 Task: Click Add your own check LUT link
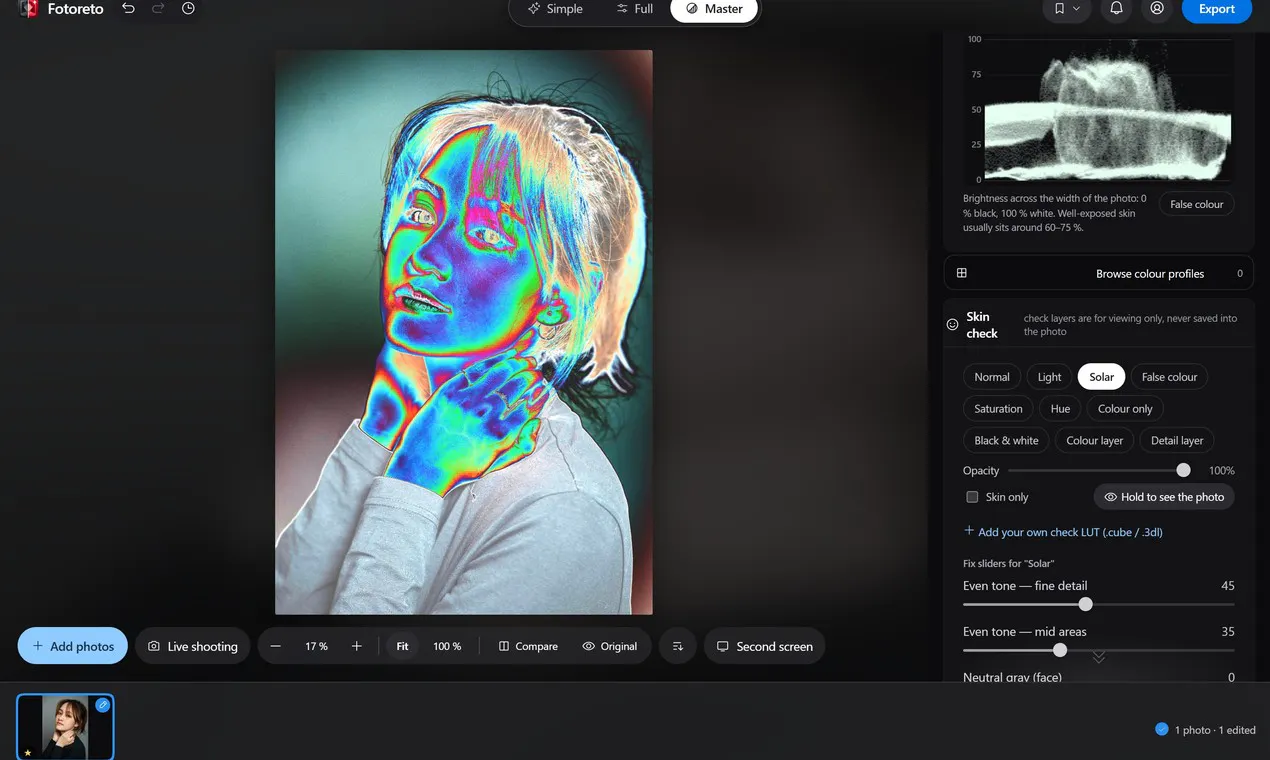pos(1063,532)
